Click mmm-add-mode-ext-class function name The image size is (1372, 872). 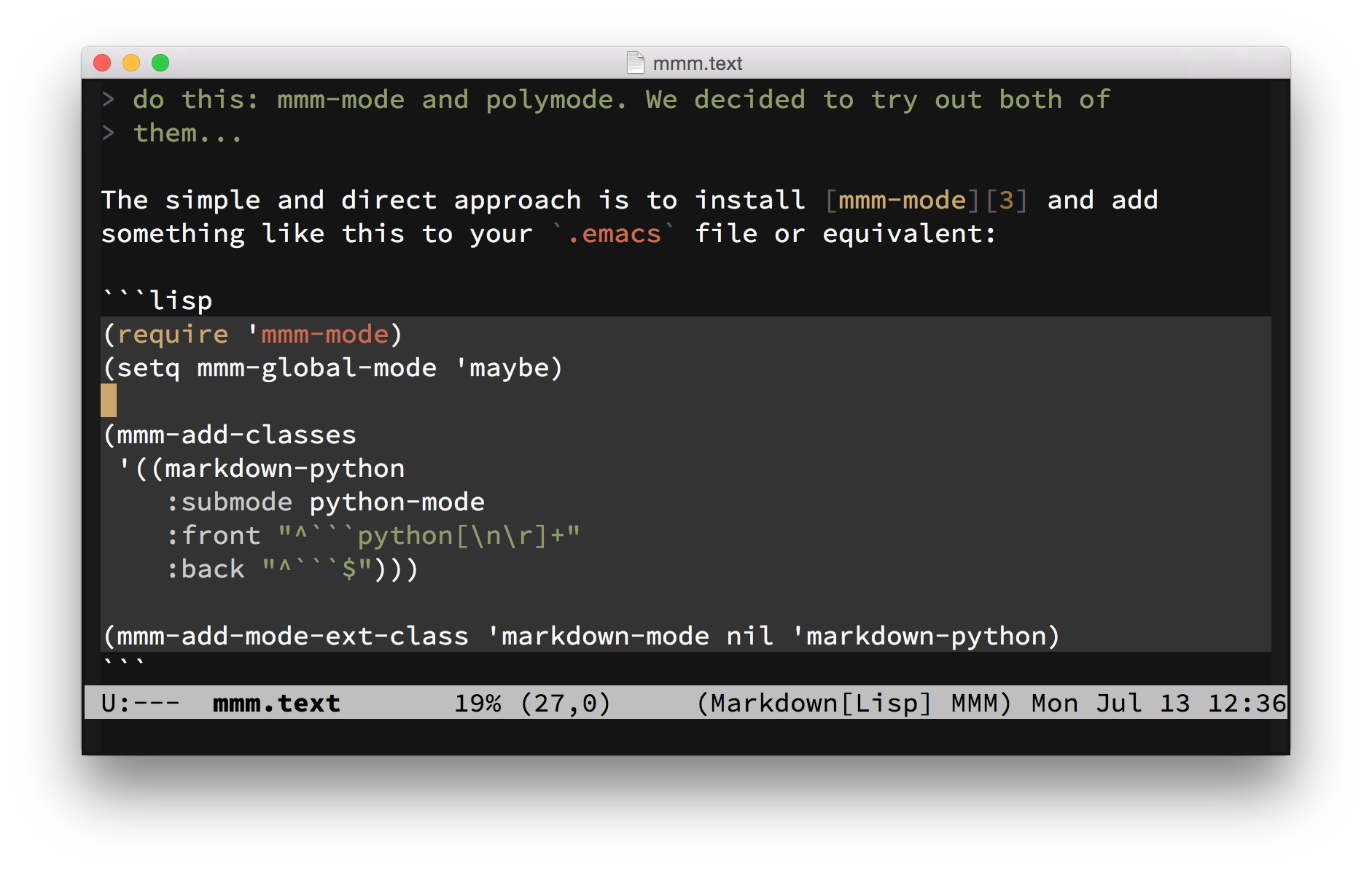292,636
